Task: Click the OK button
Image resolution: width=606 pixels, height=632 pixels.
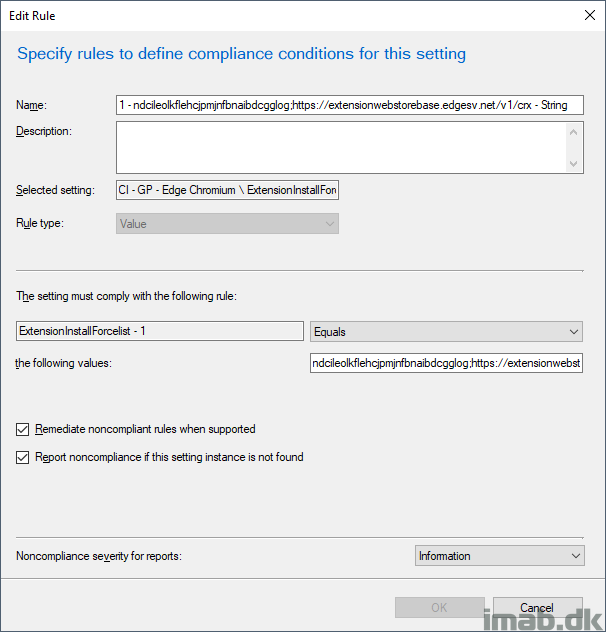Action: [439, 607]
